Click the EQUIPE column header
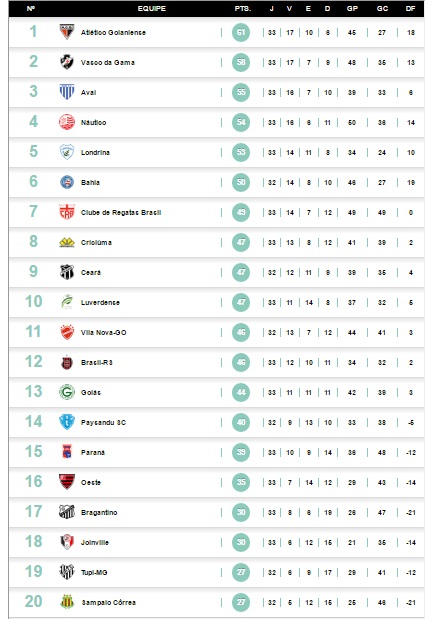Viewport: 438px width, 619px height. click(152, 8)
